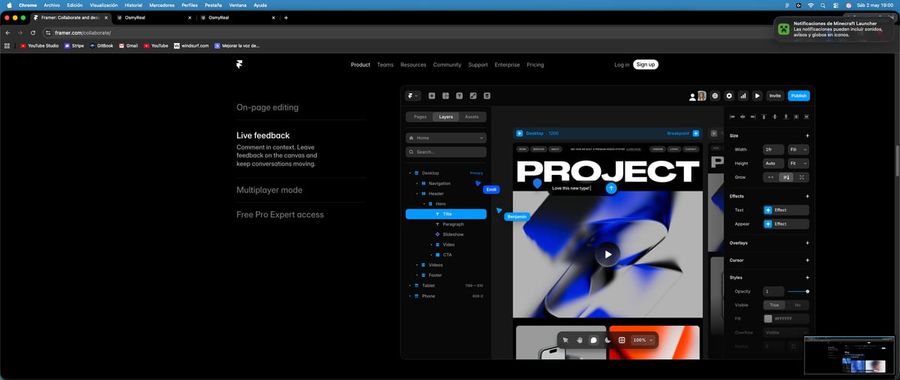Toggle dark mode moon icon
The image size is (900, 380).
(607, 340)
